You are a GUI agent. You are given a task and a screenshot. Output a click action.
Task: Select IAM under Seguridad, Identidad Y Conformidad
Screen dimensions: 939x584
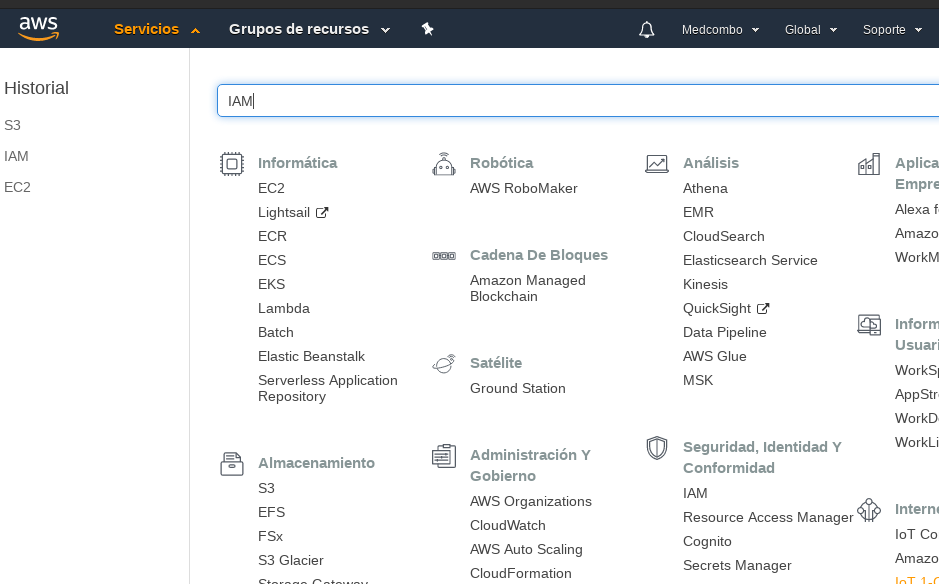click(693, 493)
